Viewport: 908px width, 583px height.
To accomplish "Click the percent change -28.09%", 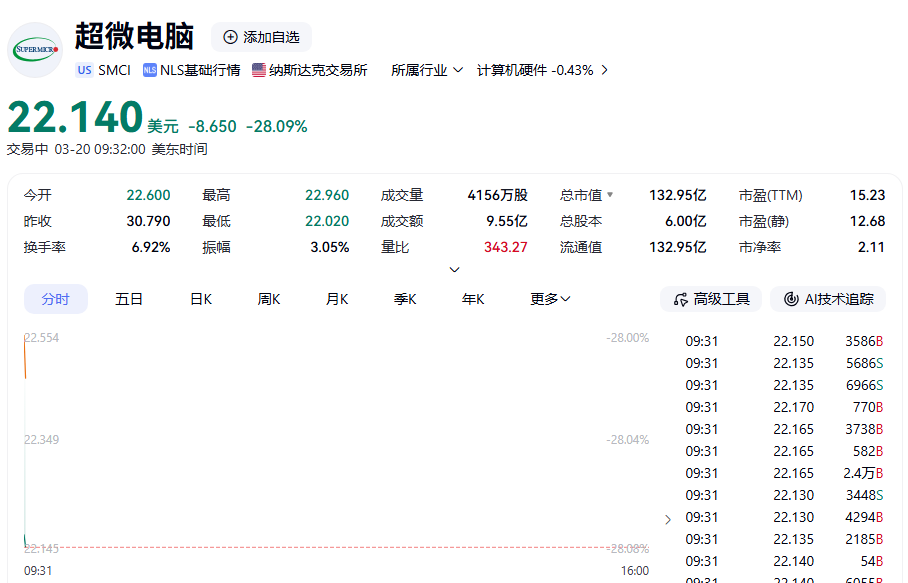I will click(x=277, y=126).
